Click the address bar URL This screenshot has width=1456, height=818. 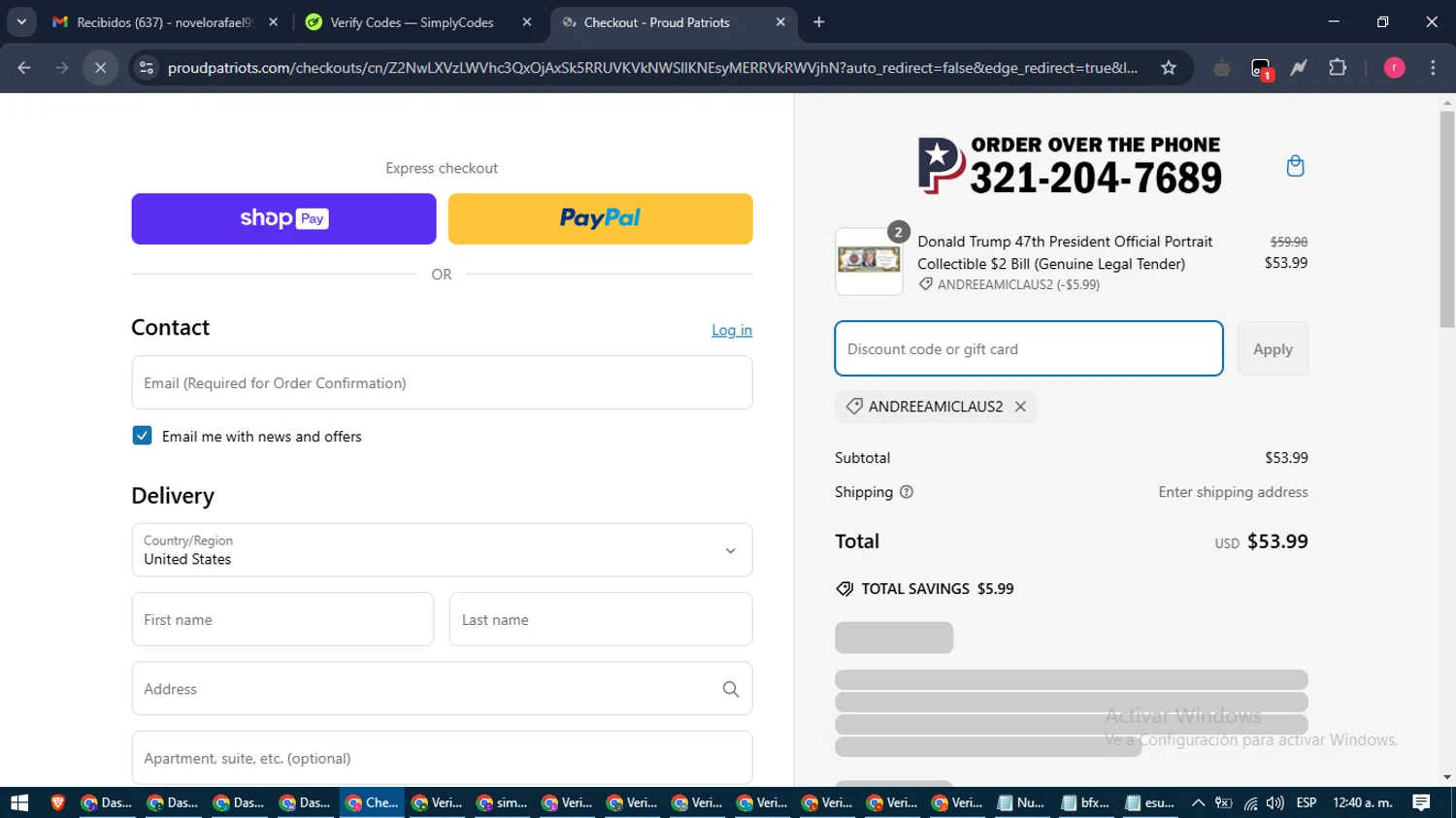pos(652,68)
